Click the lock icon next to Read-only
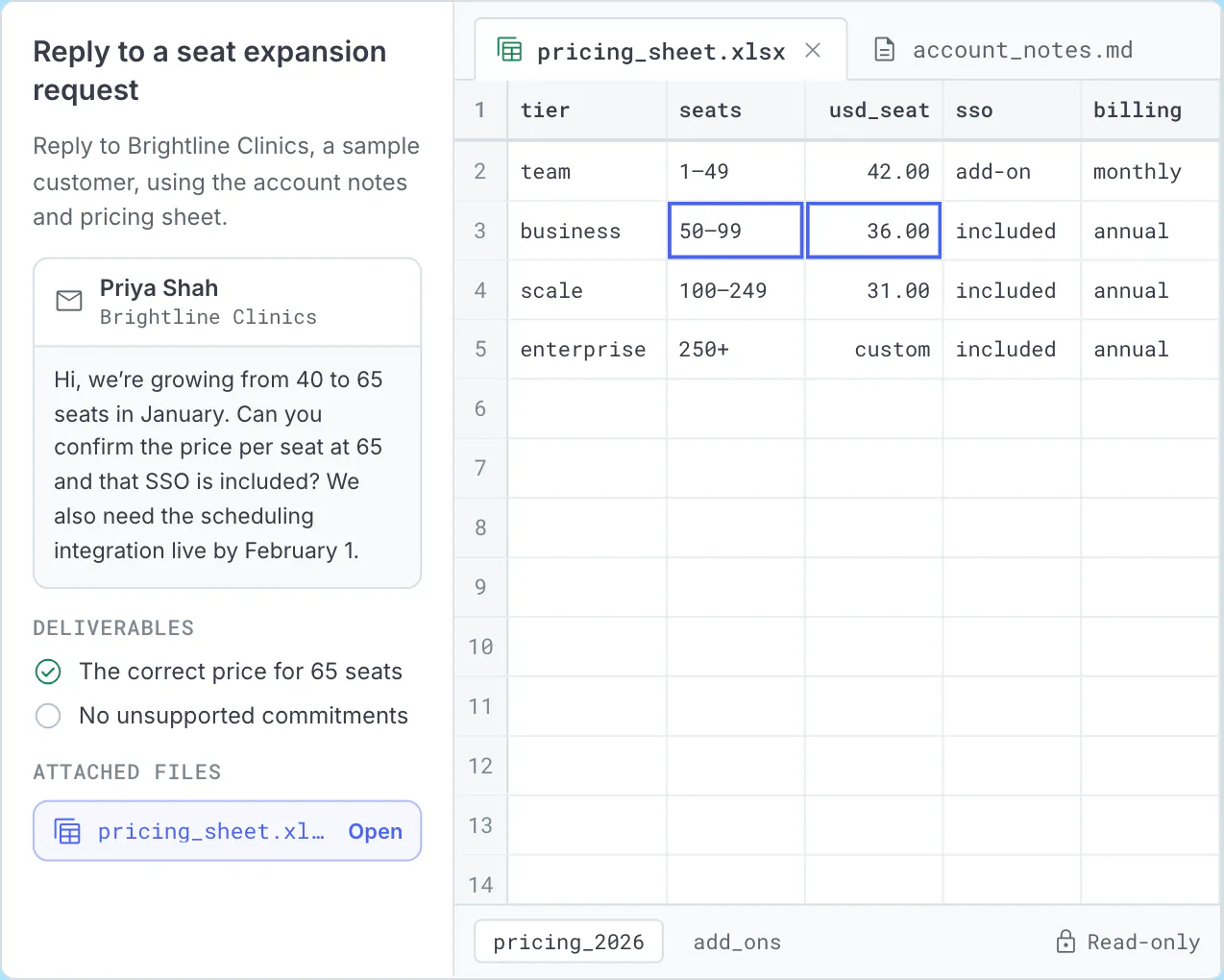1224x980 pixels. pos(1065,942)
